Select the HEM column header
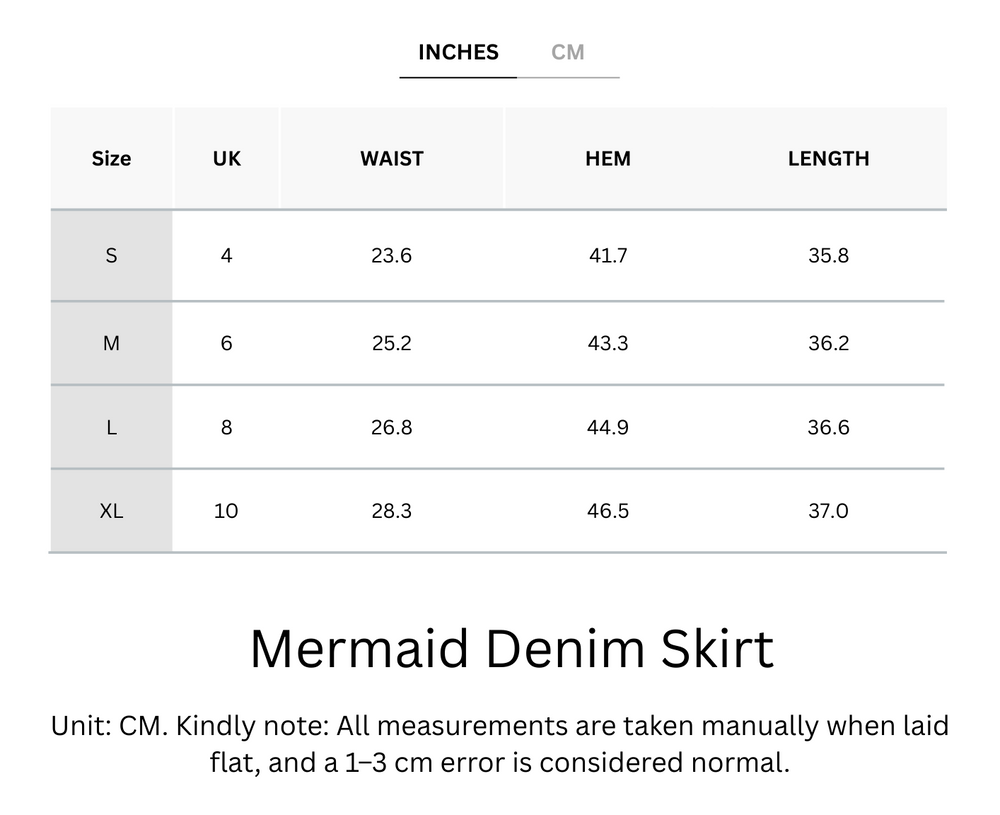This screenshot has height=815, width=1000. click(x=607, y=158)
